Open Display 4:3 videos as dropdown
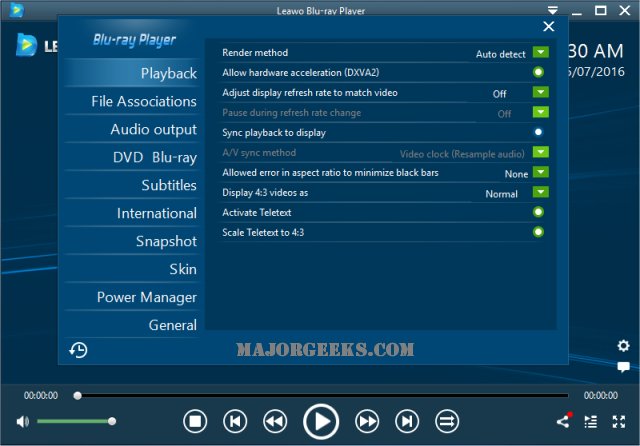This screenshot has width=640, height=446. [540, 192]
